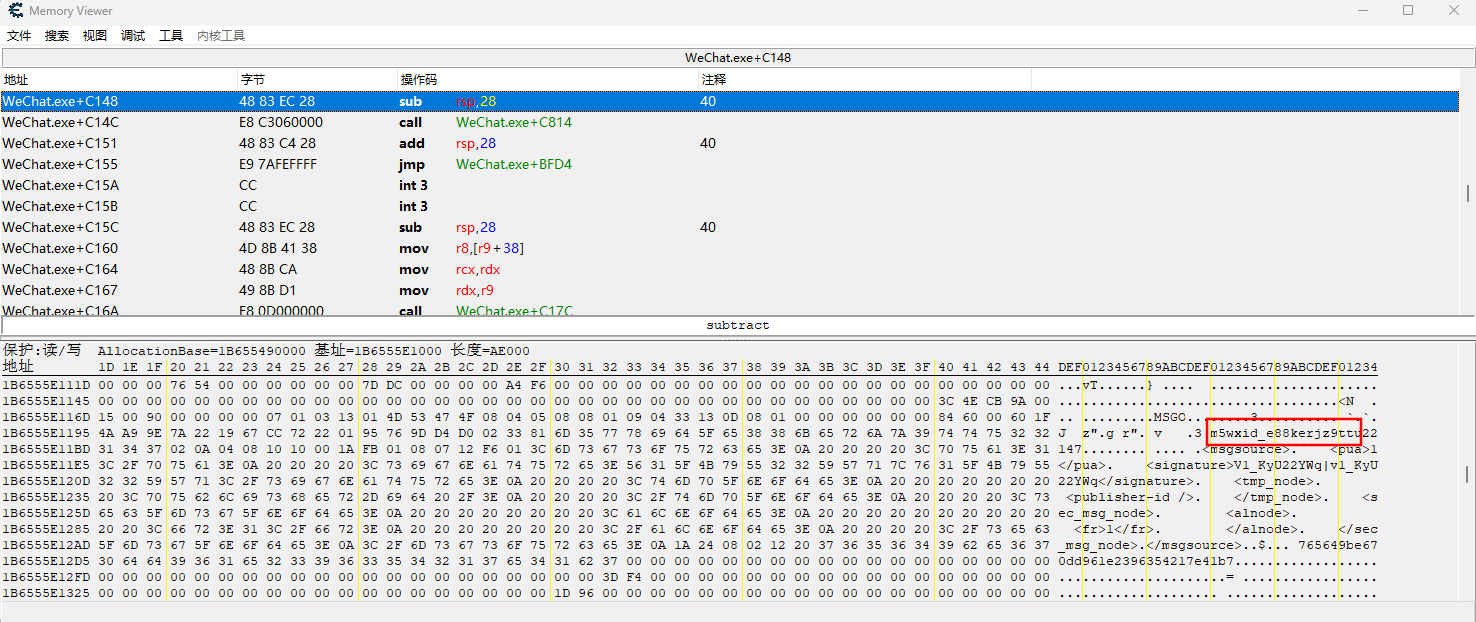The width and height of the screenshot is (1476, 622).
Task: Click hex row address 1B6555E1285
Action: click(x=46, y=529)
